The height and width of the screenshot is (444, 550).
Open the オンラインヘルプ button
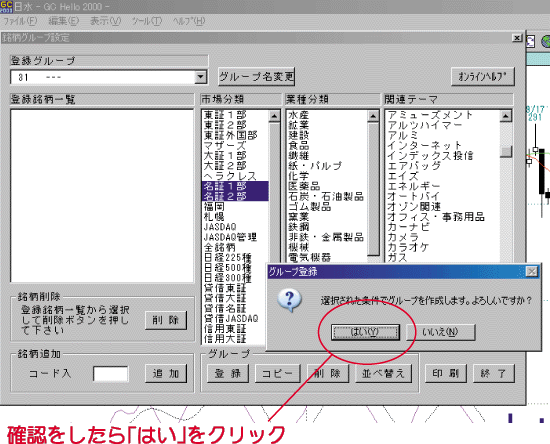pyautogui.click(x=483, y=76)
